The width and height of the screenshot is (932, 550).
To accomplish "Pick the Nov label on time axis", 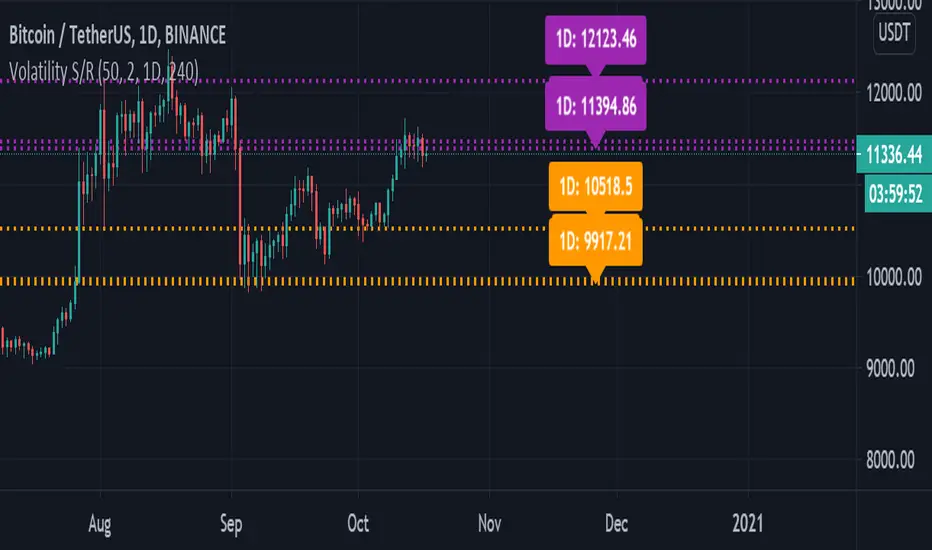I will click(489, 522).
